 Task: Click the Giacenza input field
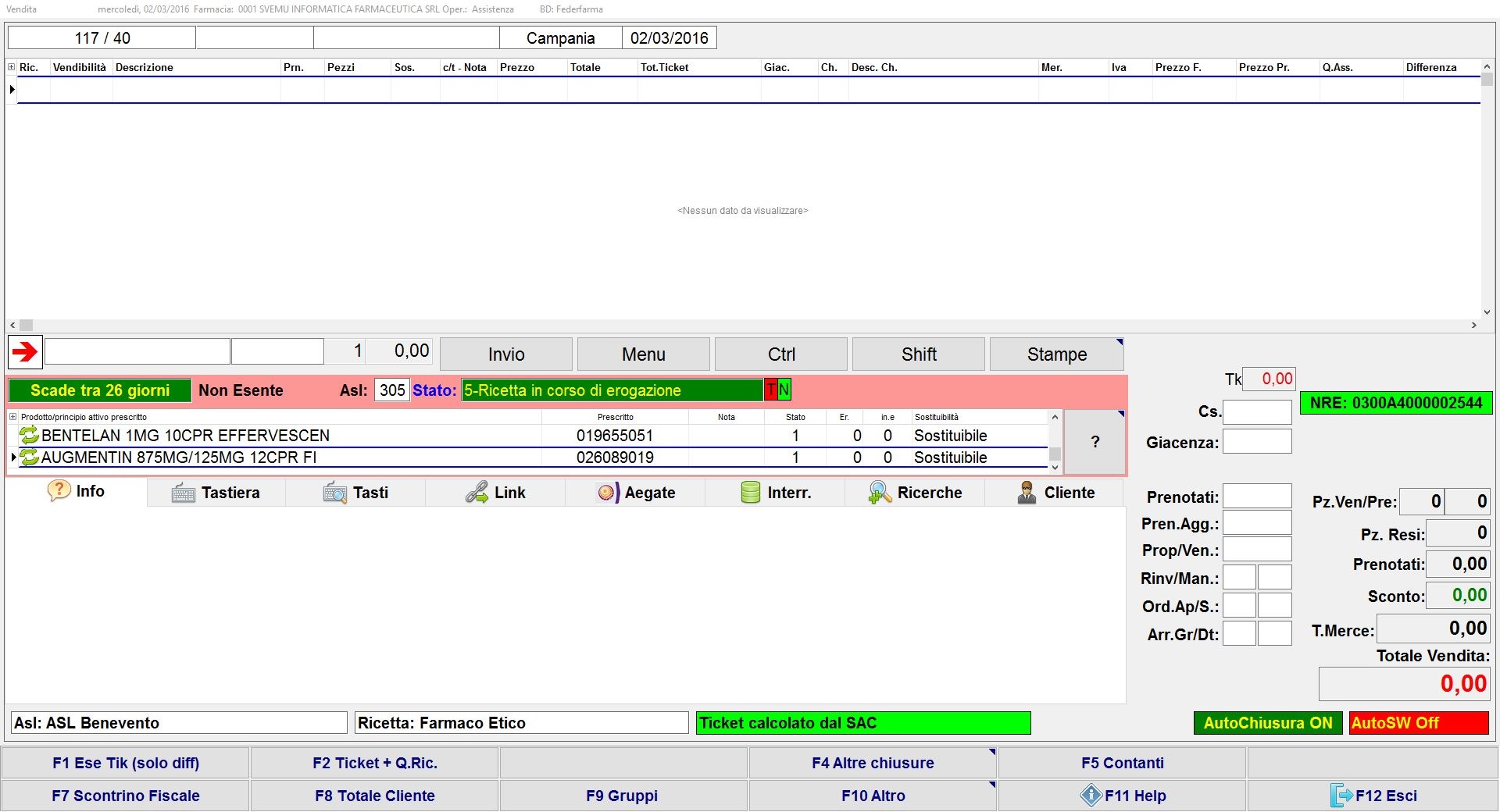1256,442
